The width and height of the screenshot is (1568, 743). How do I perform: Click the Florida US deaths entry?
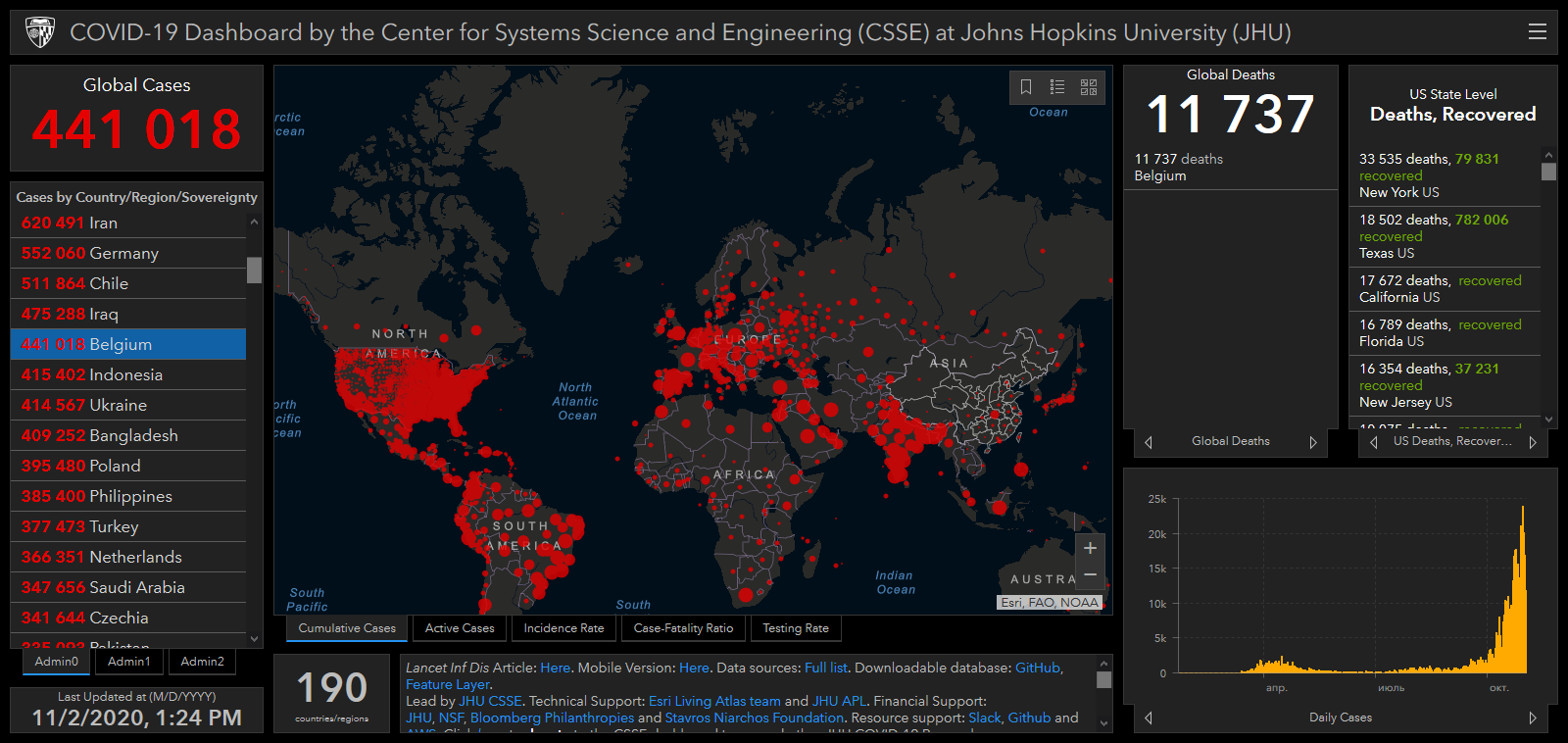coord(1445,333)
